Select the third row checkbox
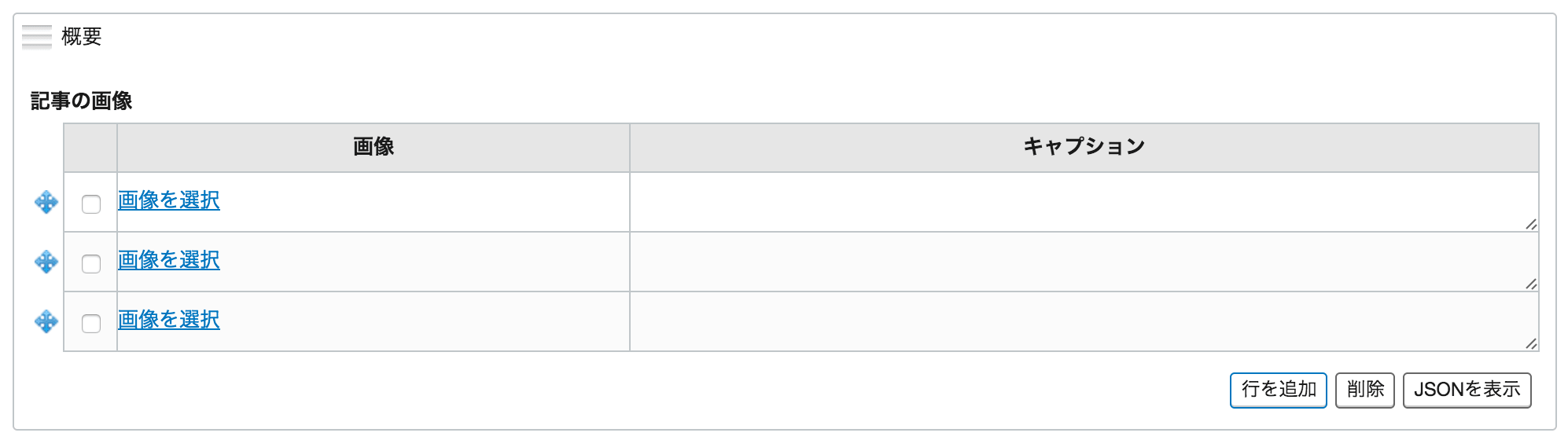Screen dimensions: 1568x440 (91, 324)
